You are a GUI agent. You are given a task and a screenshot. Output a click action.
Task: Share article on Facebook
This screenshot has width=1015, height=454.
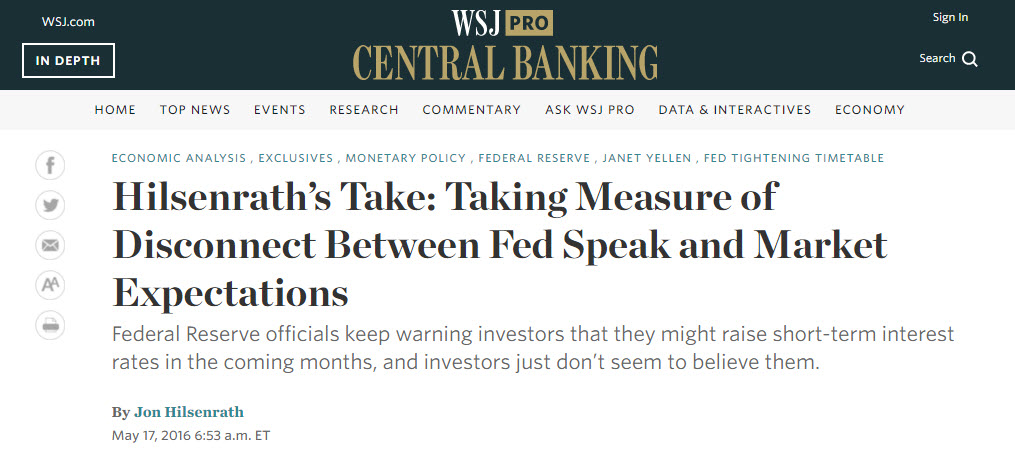point(50,165)
